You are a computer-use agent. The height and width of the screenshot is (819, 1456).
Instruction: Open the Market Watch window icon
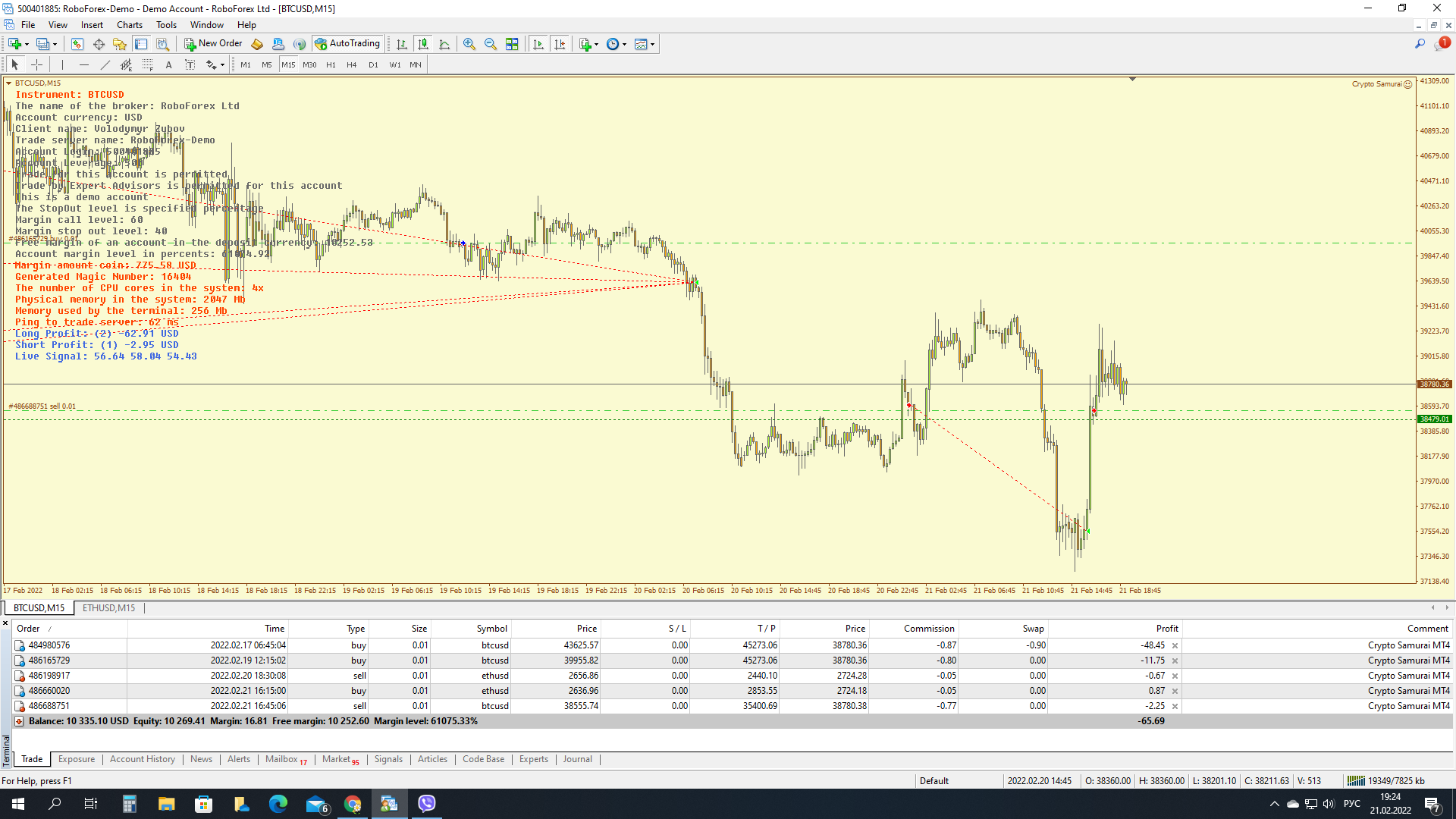(77, 44)
